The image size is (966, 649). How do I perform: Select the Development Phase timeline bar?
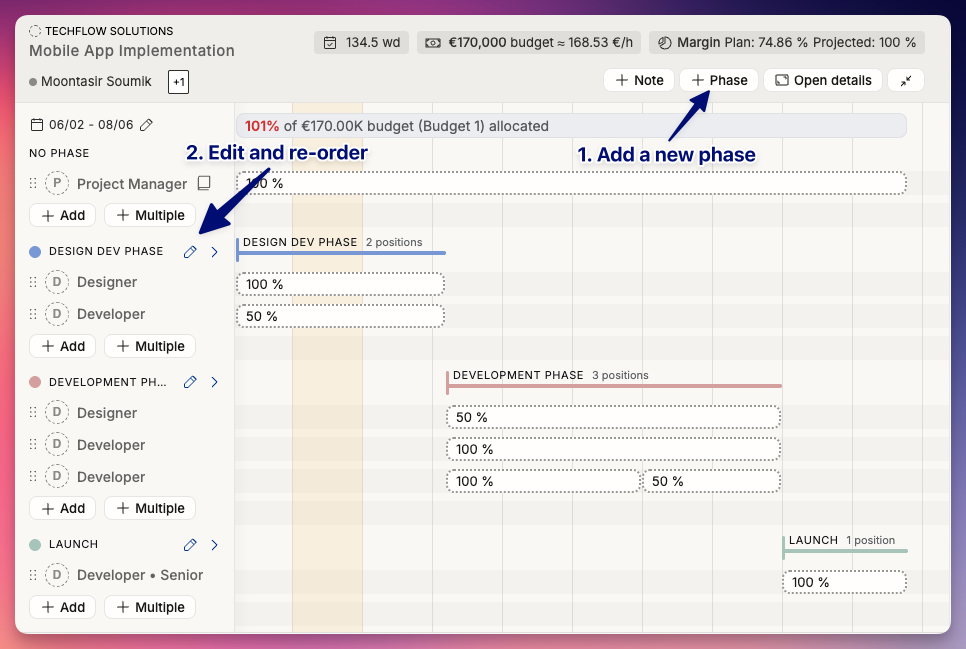click(614, 386)
